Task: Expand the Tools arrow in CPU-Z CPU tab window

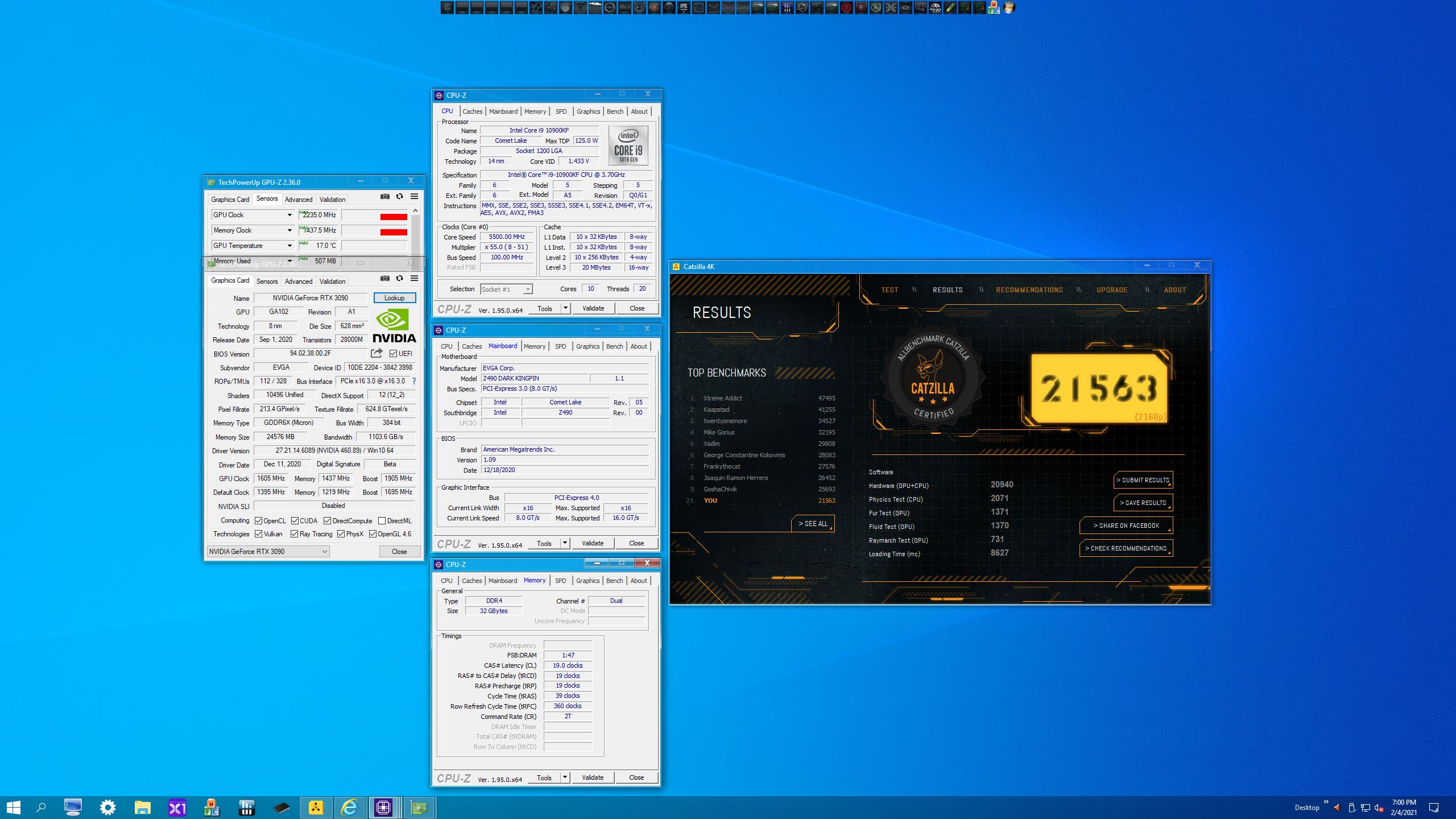Action: click(x=565, y=308)
